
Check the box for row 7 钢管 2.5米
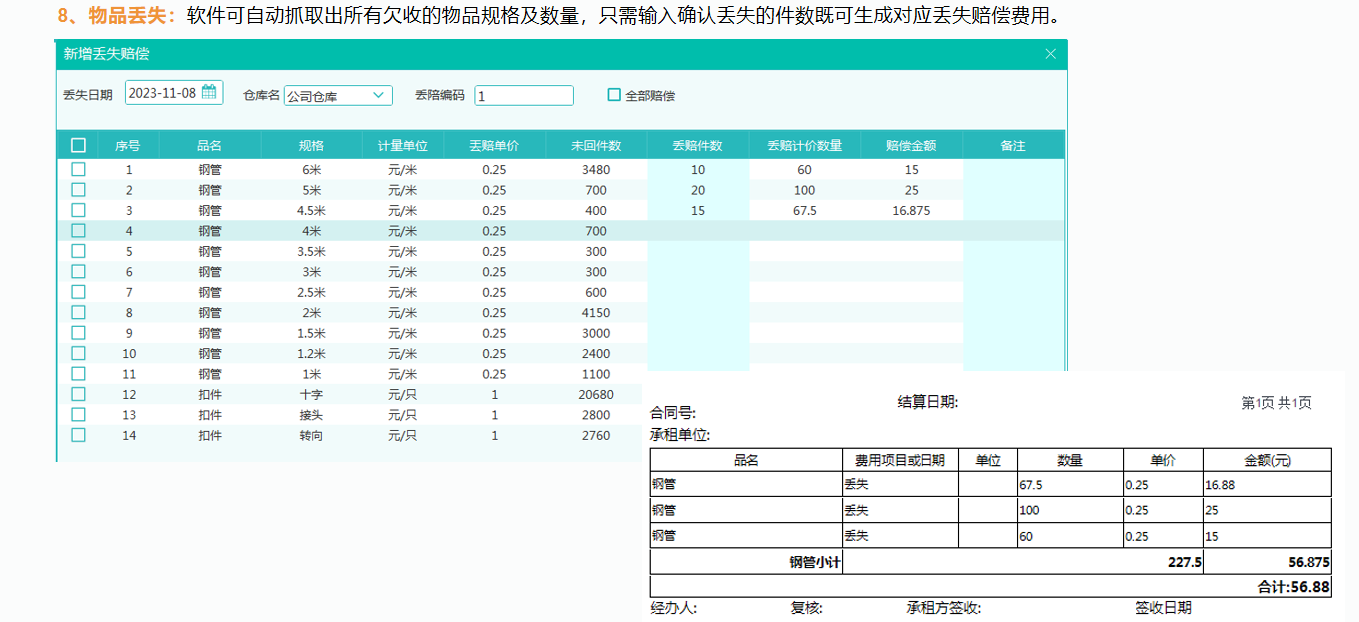pos(78,292)
